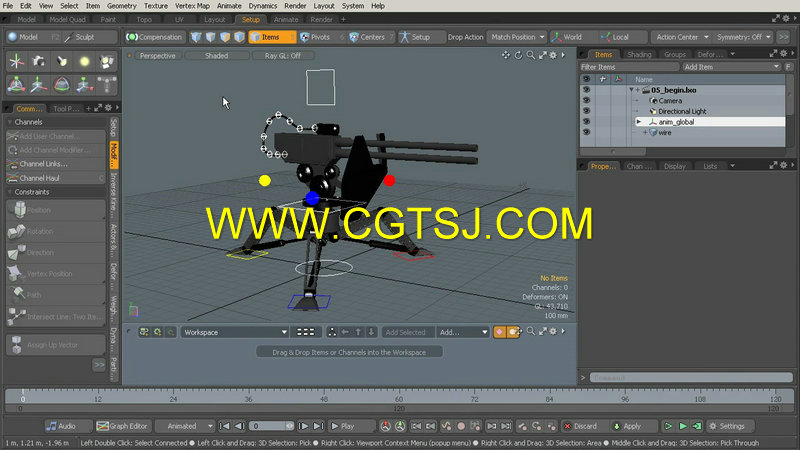The width and height of the screenshot is (800, 450).
Task: Toggle visibility of Directional Light item
Action: pyautogui.click(x=586, y=111)
